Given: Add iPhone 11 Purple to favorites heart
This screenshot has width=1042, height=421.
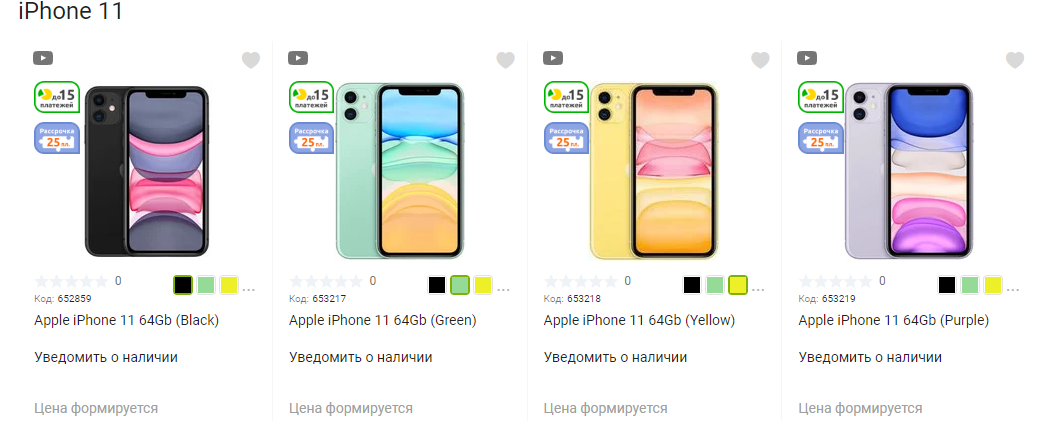Looking at the screenshot, I should coord(1015,60).
